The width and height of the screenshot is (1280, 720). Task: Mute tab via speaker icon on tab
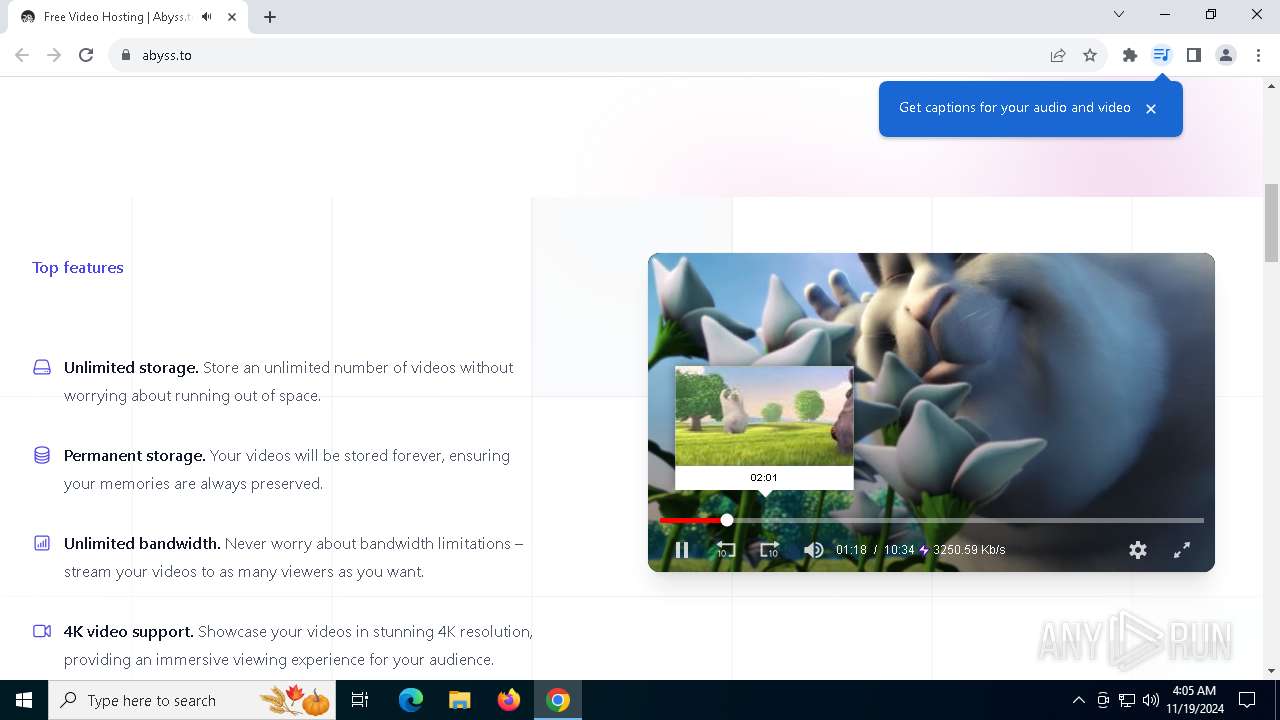[207, 17]
